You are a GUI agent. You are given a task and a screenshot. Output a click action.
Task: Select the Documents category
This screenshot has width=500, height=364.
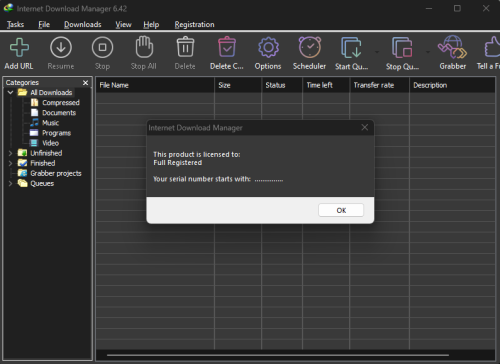tap(59, 113)
